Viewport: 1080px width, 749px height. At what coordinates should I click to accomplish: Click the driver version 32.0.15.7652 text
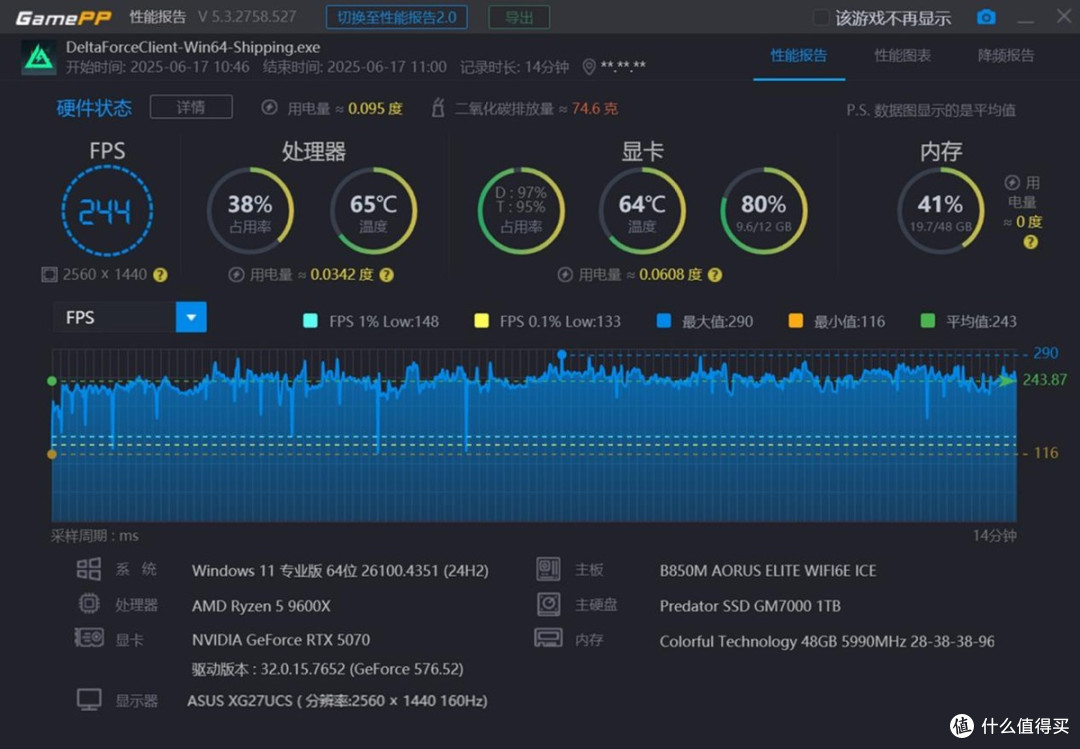(x=327, y=669)
